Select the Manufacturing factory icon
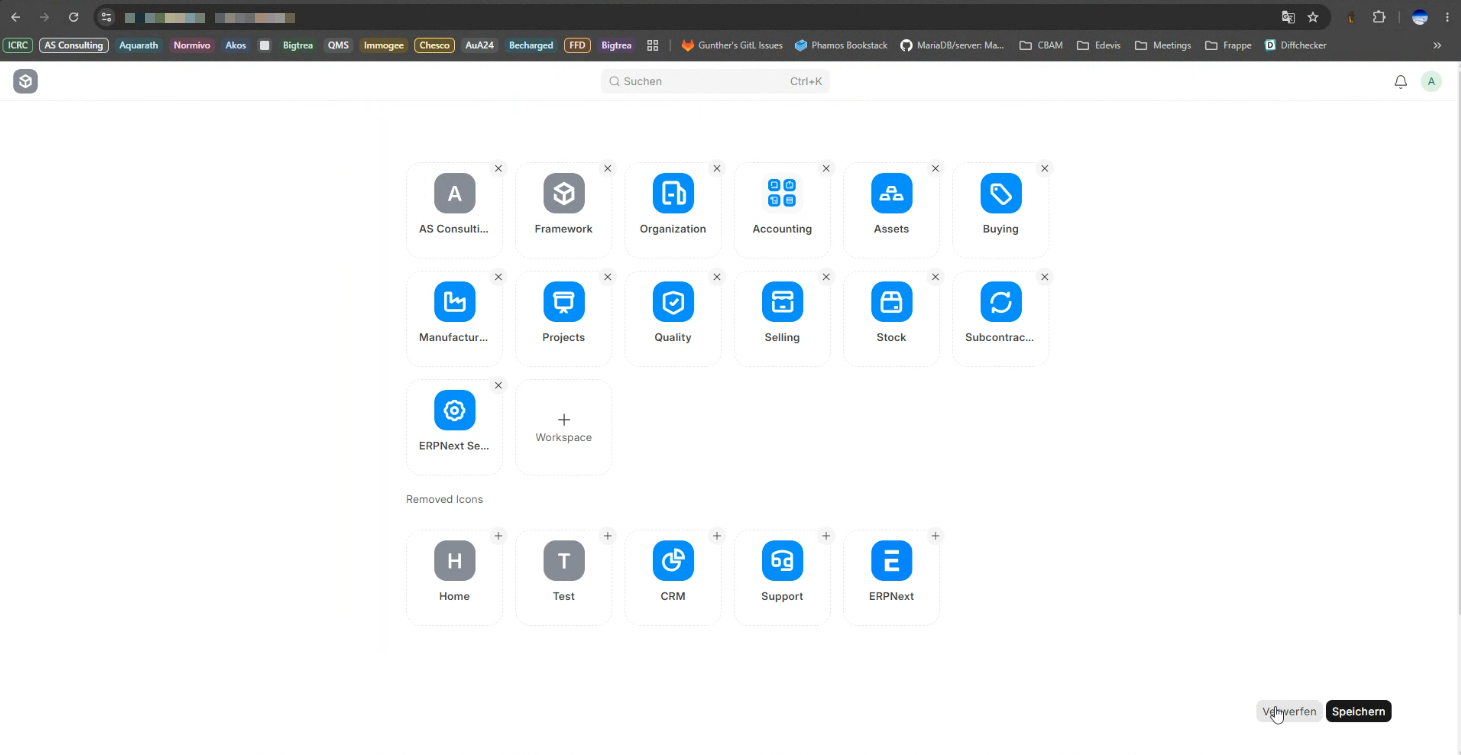 point(454,302)
